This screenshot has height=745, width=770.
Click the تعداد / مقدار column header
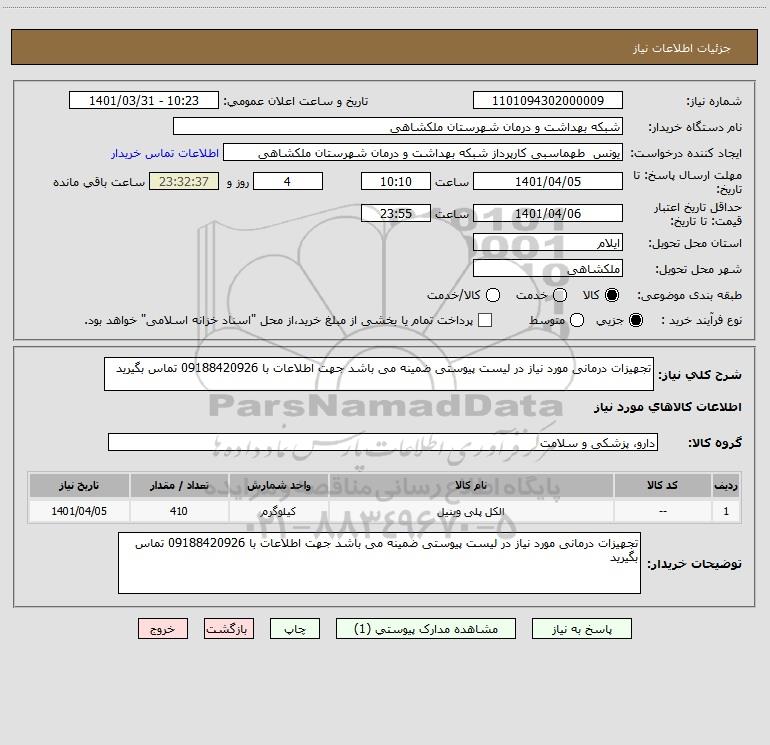click(179, 485)
